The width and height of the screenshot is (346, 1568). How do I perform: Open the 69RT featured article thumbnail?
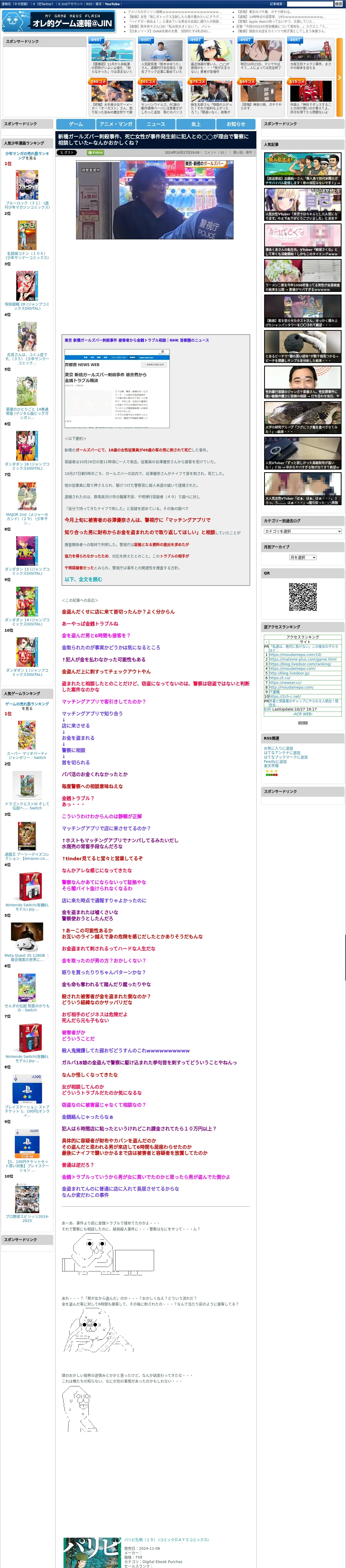pos(113,50)
